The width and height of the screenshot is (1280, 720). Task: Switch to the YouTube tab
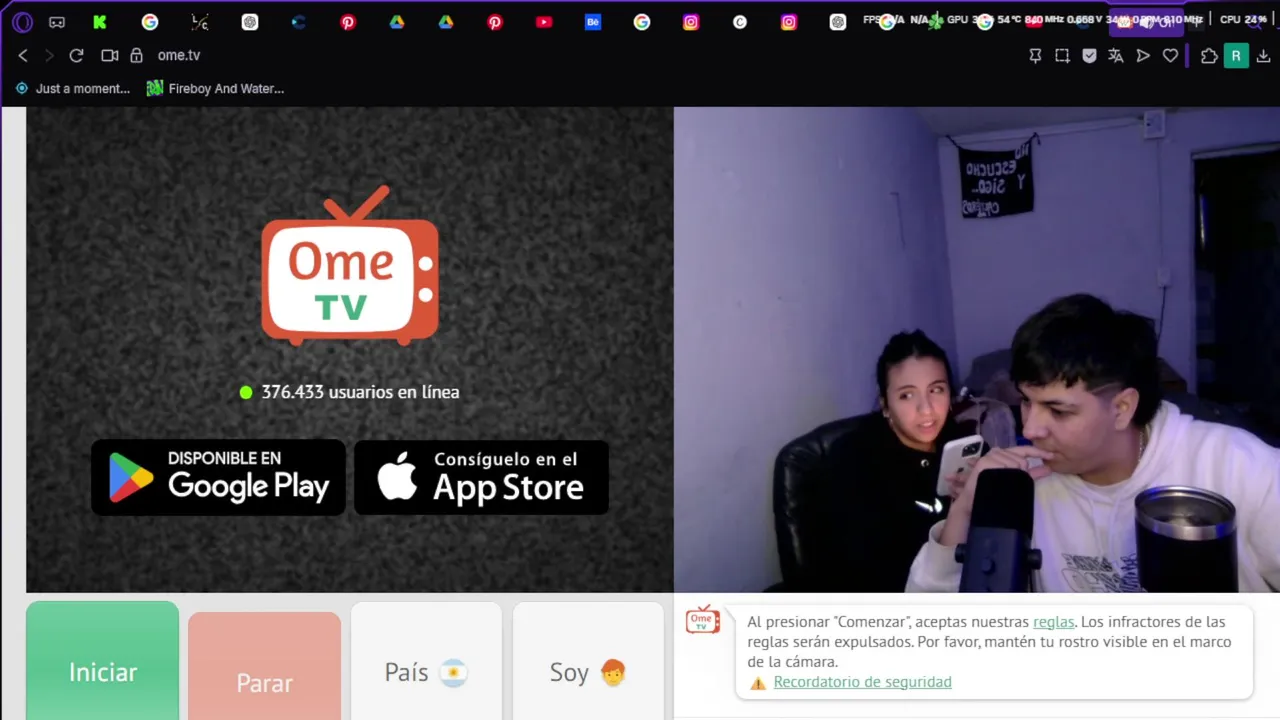(x=544, y=22)
